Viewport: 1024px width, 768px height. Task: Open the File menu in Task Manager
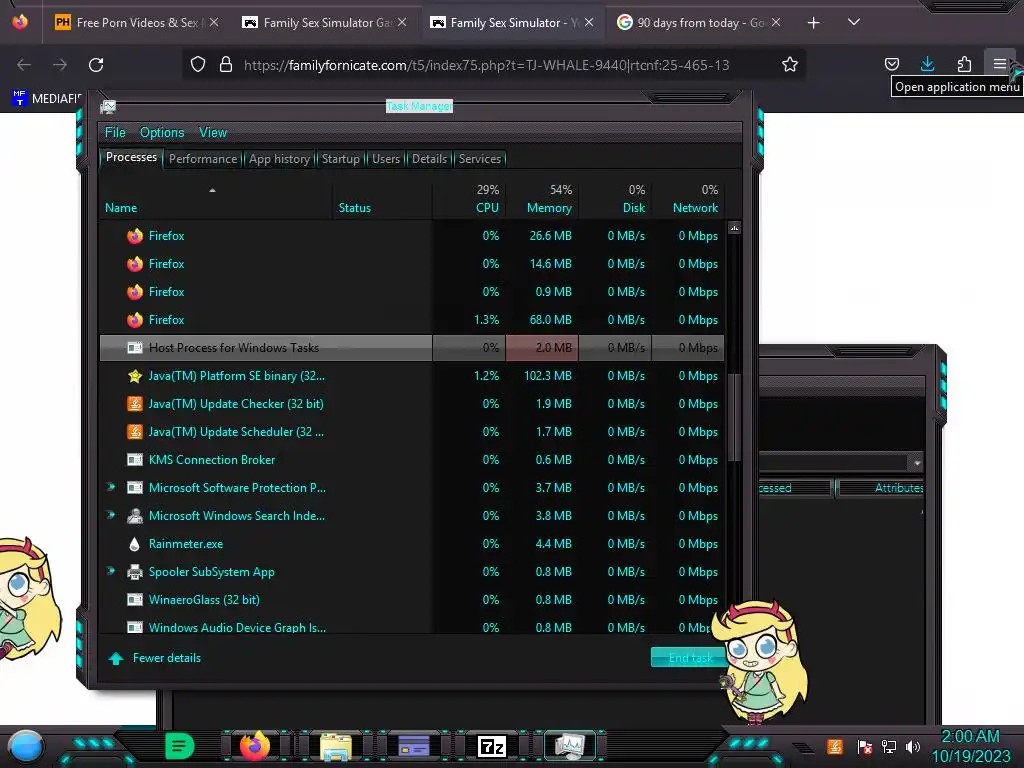tap(115, 133)
